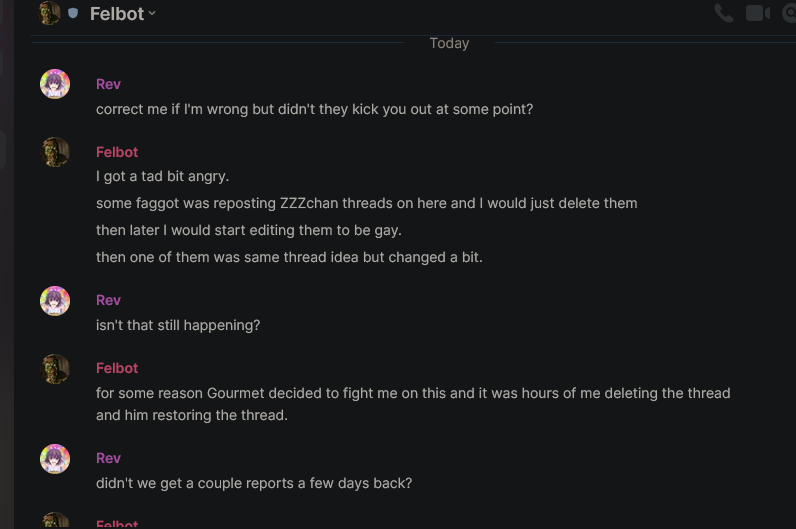Click the Felbot room title in the header
The image size is (796, 529).
[x=117, y=14]
